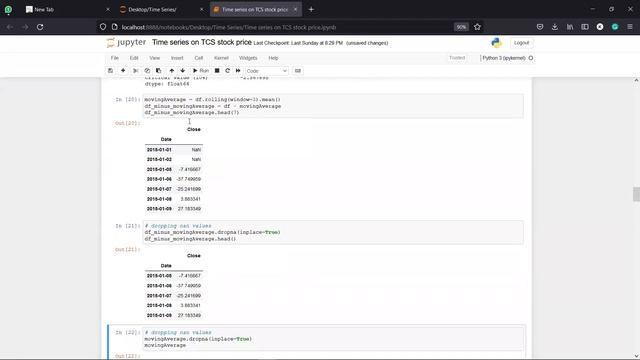Go forward in browser history
Viewport: 640px width, 360px height.
click(x=25, y=27)
